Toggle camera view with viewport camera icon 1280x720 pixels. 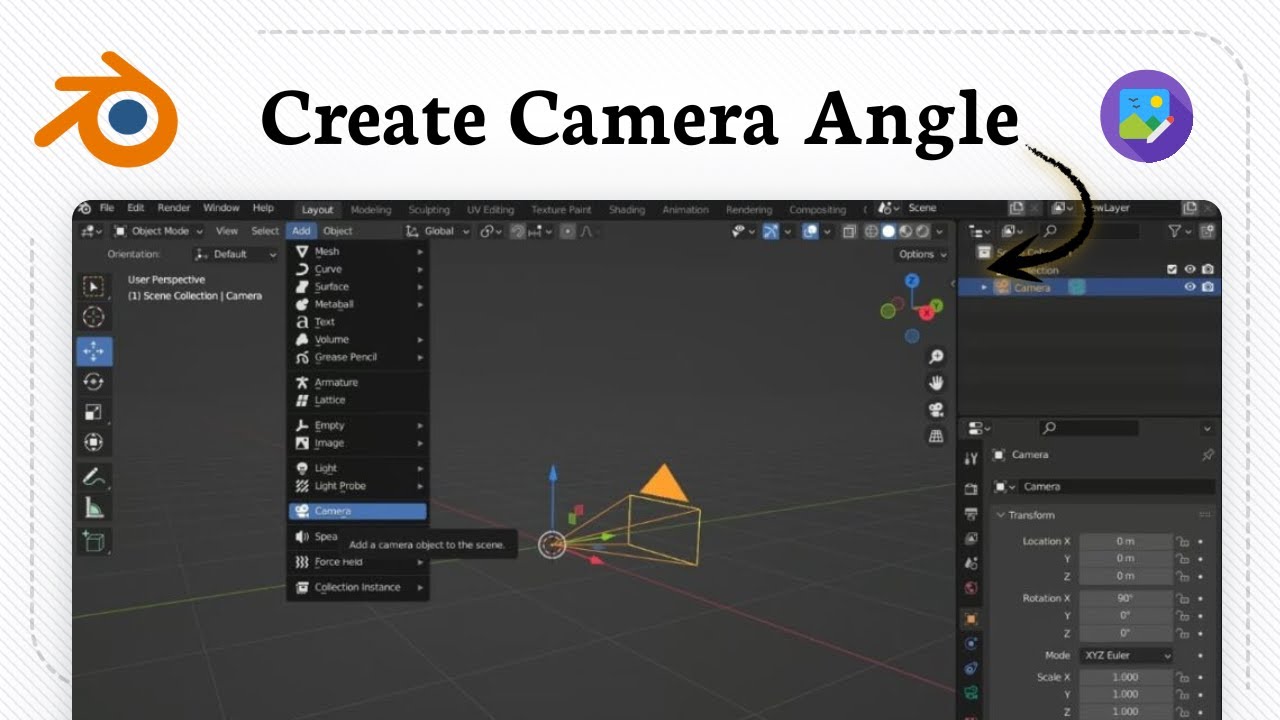936,410
